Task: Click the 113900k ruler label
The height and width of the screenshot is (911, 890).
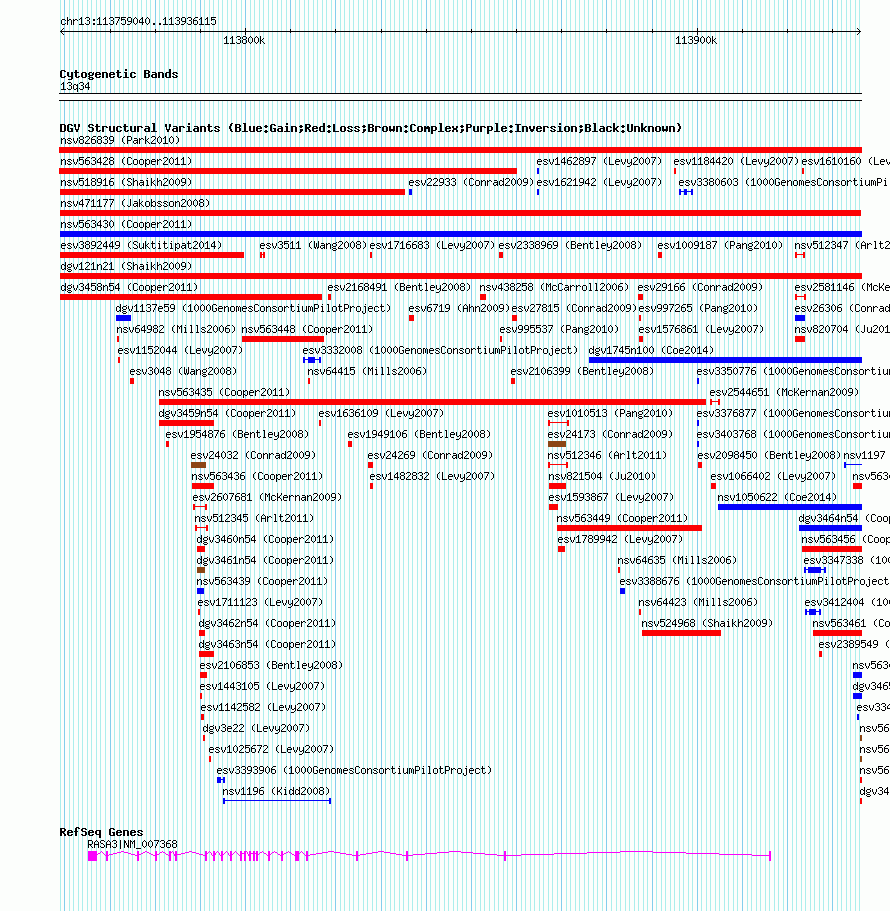Action: click(x=696, y=40)
